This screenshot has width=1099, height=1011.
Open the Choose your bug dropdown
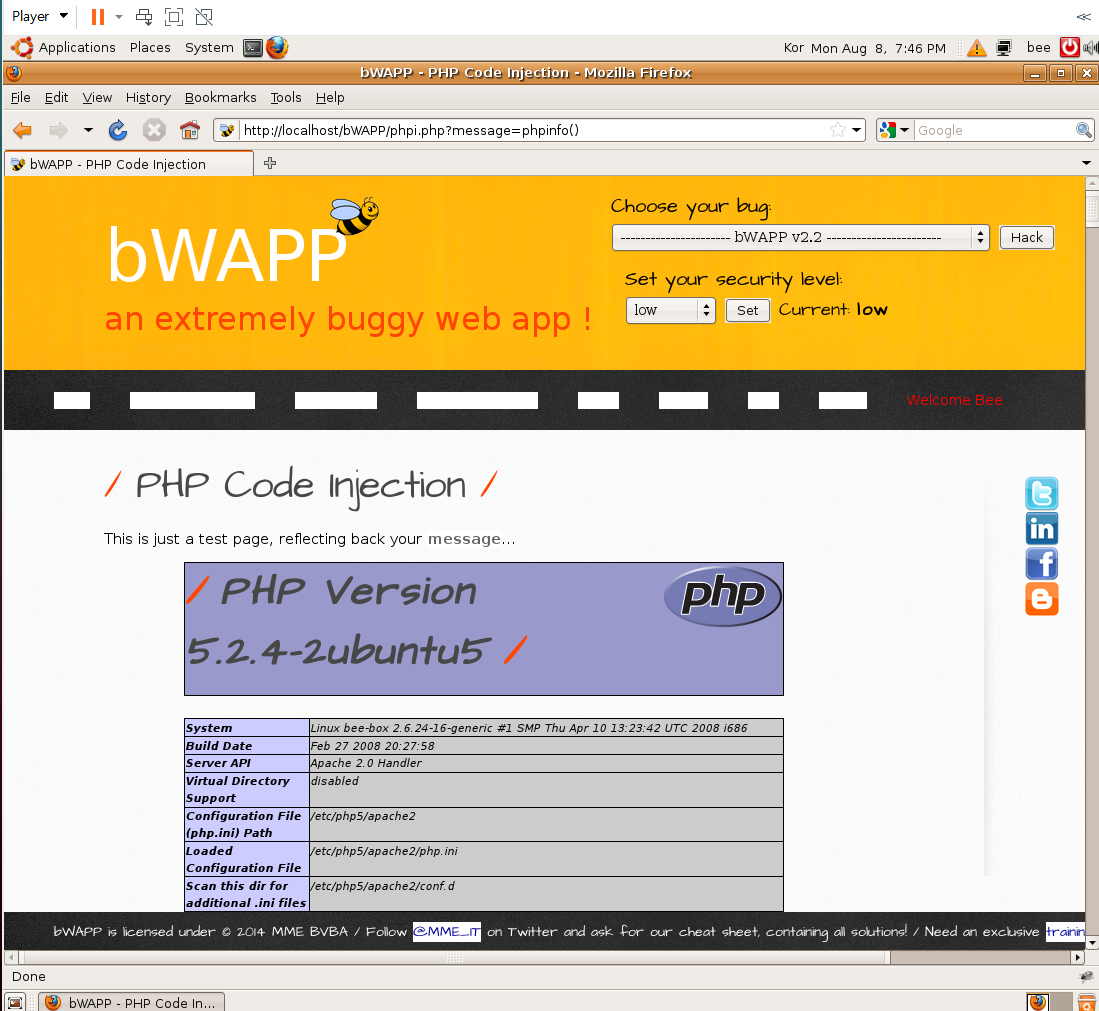[800, 238]
